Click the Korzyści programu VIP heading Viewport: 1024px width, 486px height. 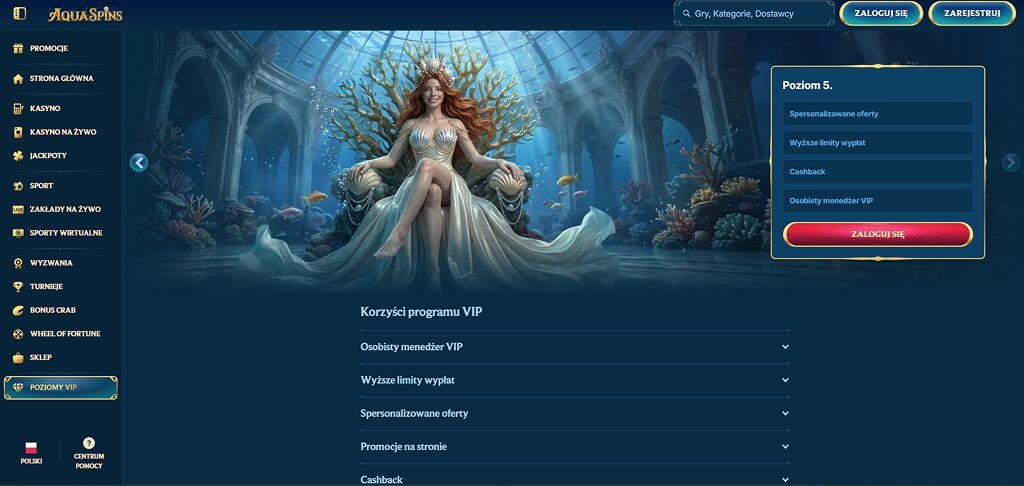(421, 312)
